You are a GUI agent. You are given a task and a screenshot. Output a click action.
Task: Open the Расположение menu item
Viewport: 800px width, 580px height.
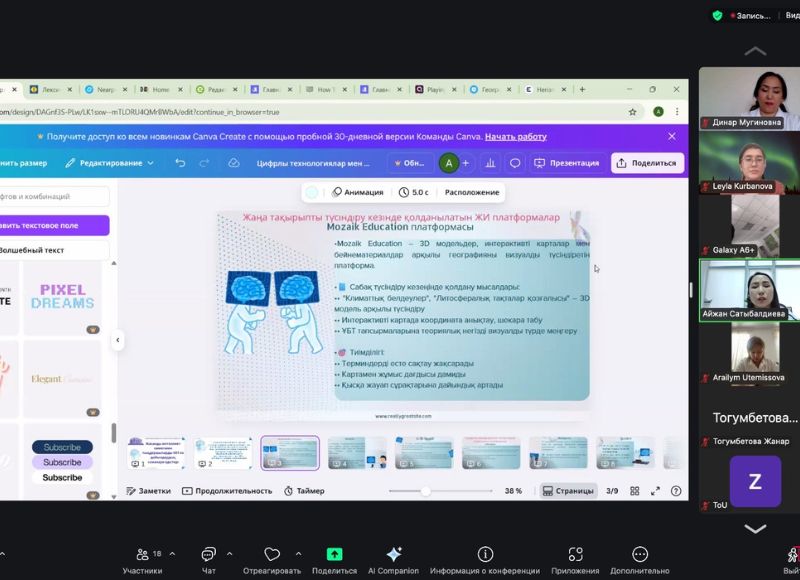click(472, 192)
